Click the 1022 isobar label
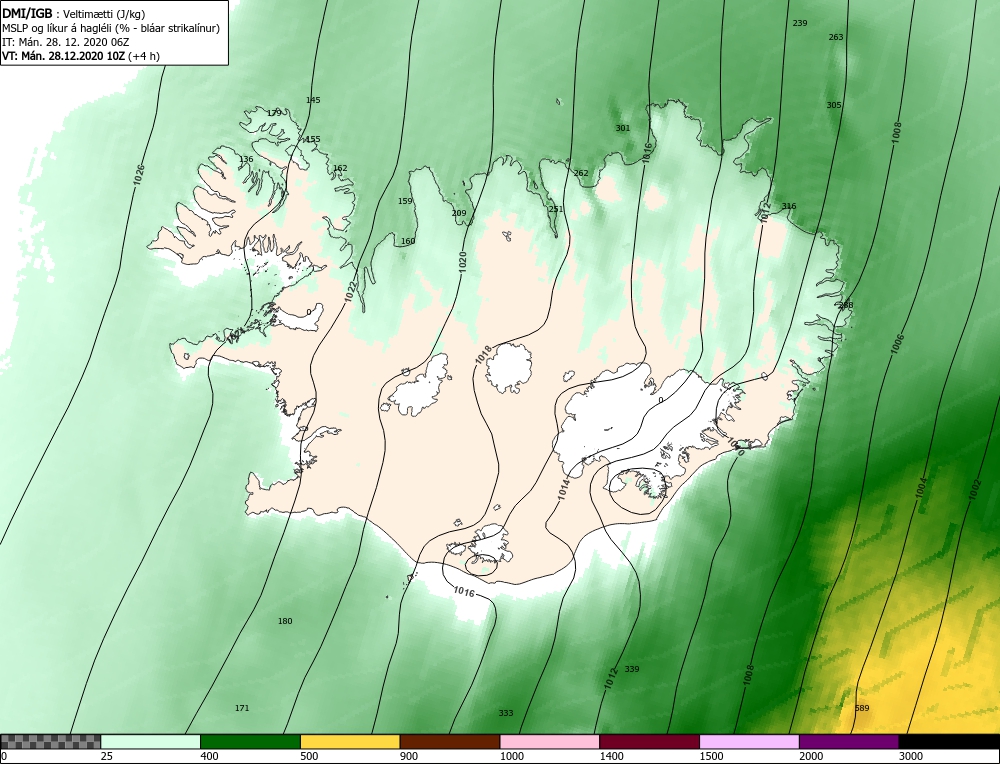This screenshot has height=764, width=1000. 349,290
